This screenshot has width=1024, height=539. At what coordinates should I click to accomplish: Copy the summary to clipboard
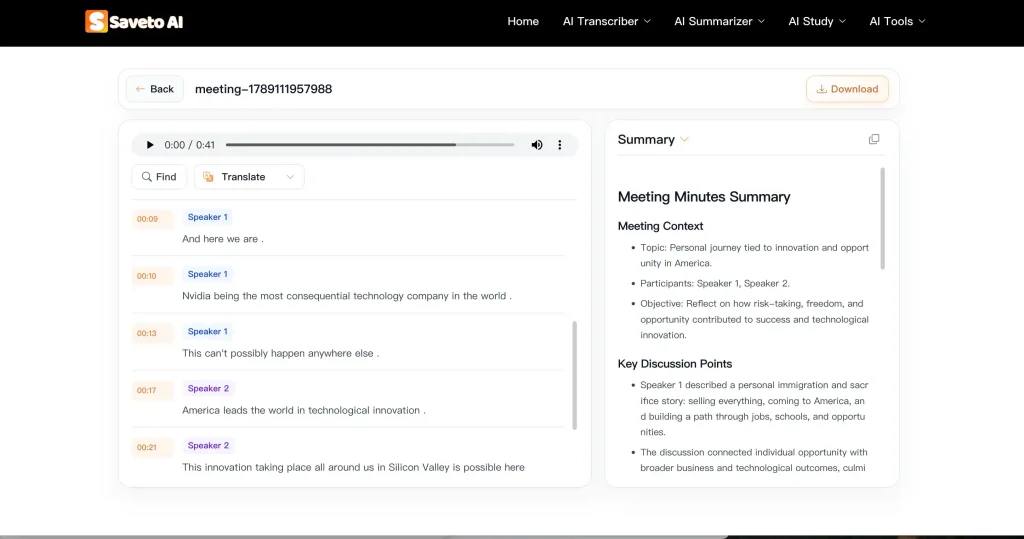[x=874, y=139]
